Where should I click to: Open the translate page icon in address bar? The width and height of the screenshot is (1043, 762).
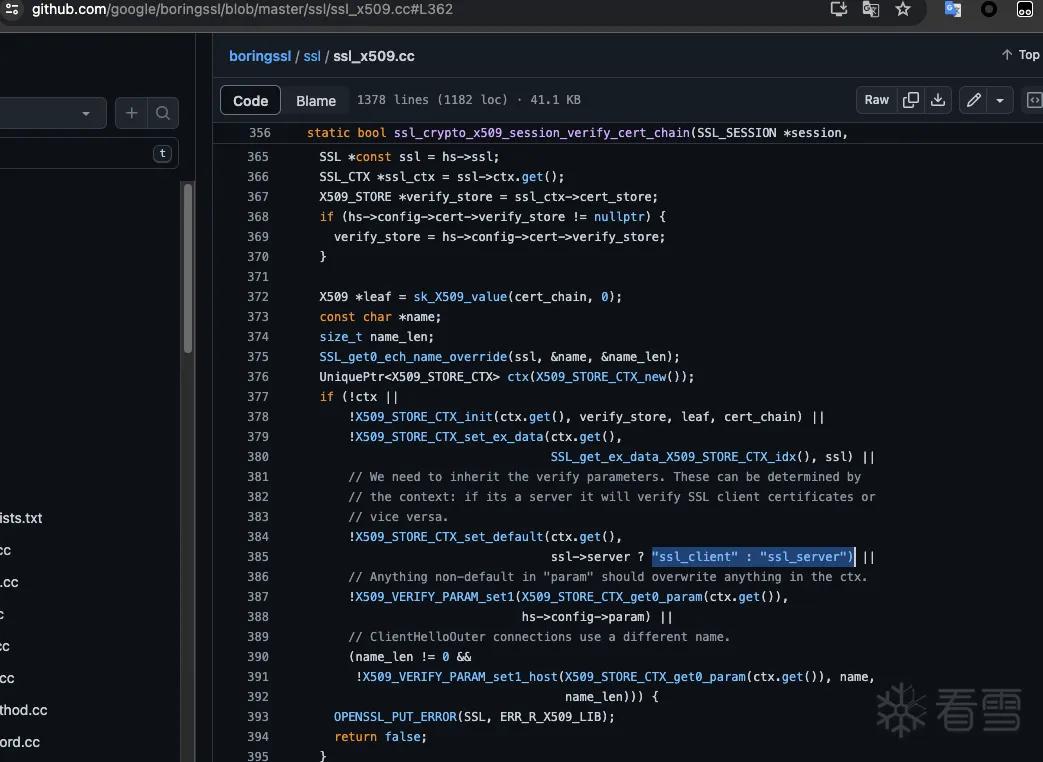point(870,9)
